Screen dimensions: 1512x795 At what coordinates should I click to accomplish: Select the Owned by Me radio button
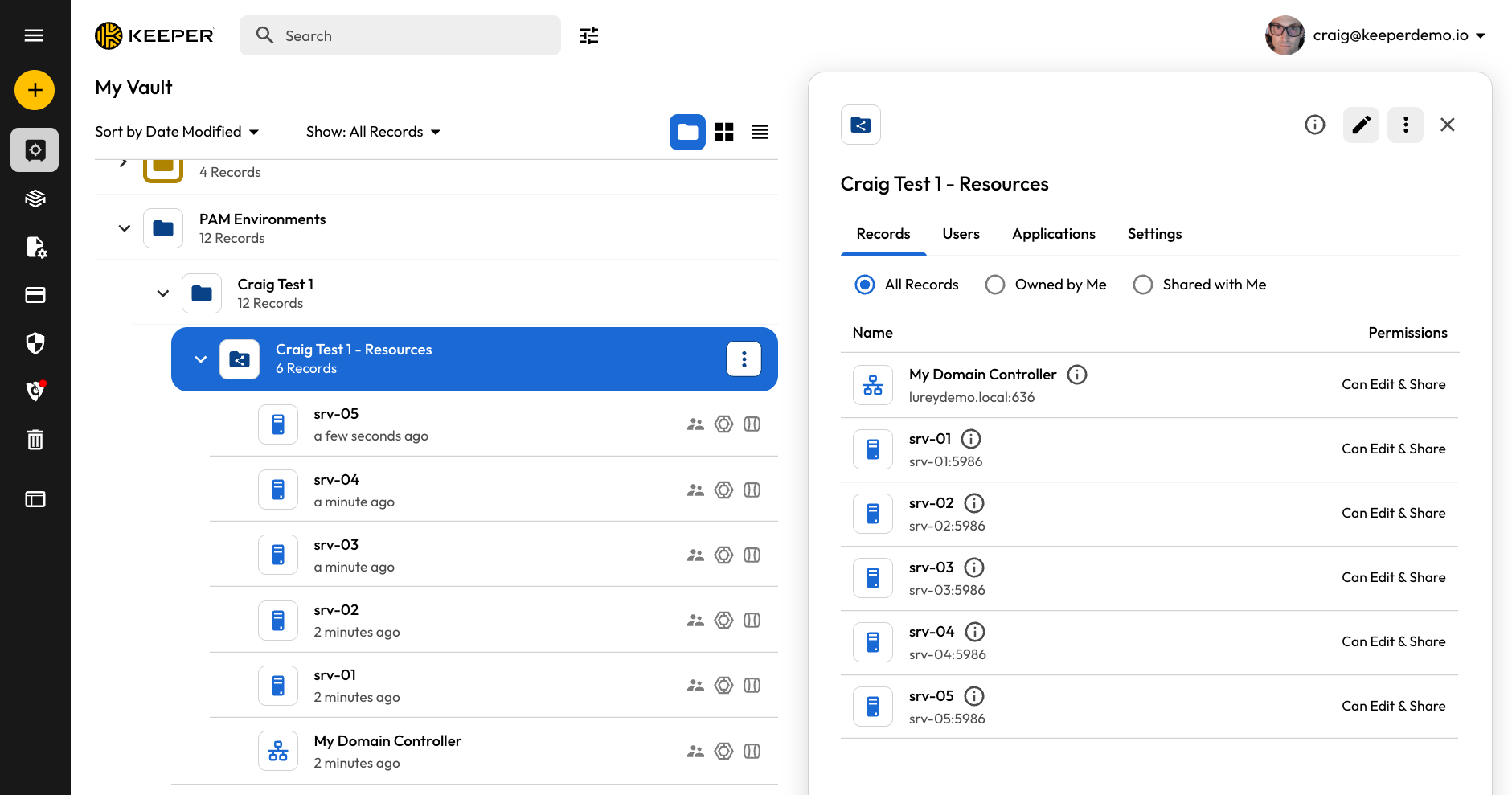(x=995, y=285)
